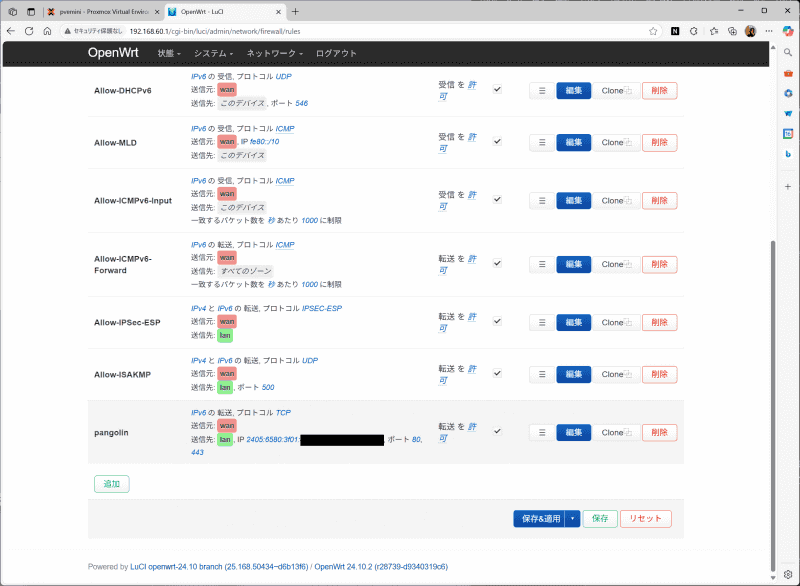The height and width of the screenshot is (586, 800).
Task: Open the browser home page icon
Action: tap(47, 31)
